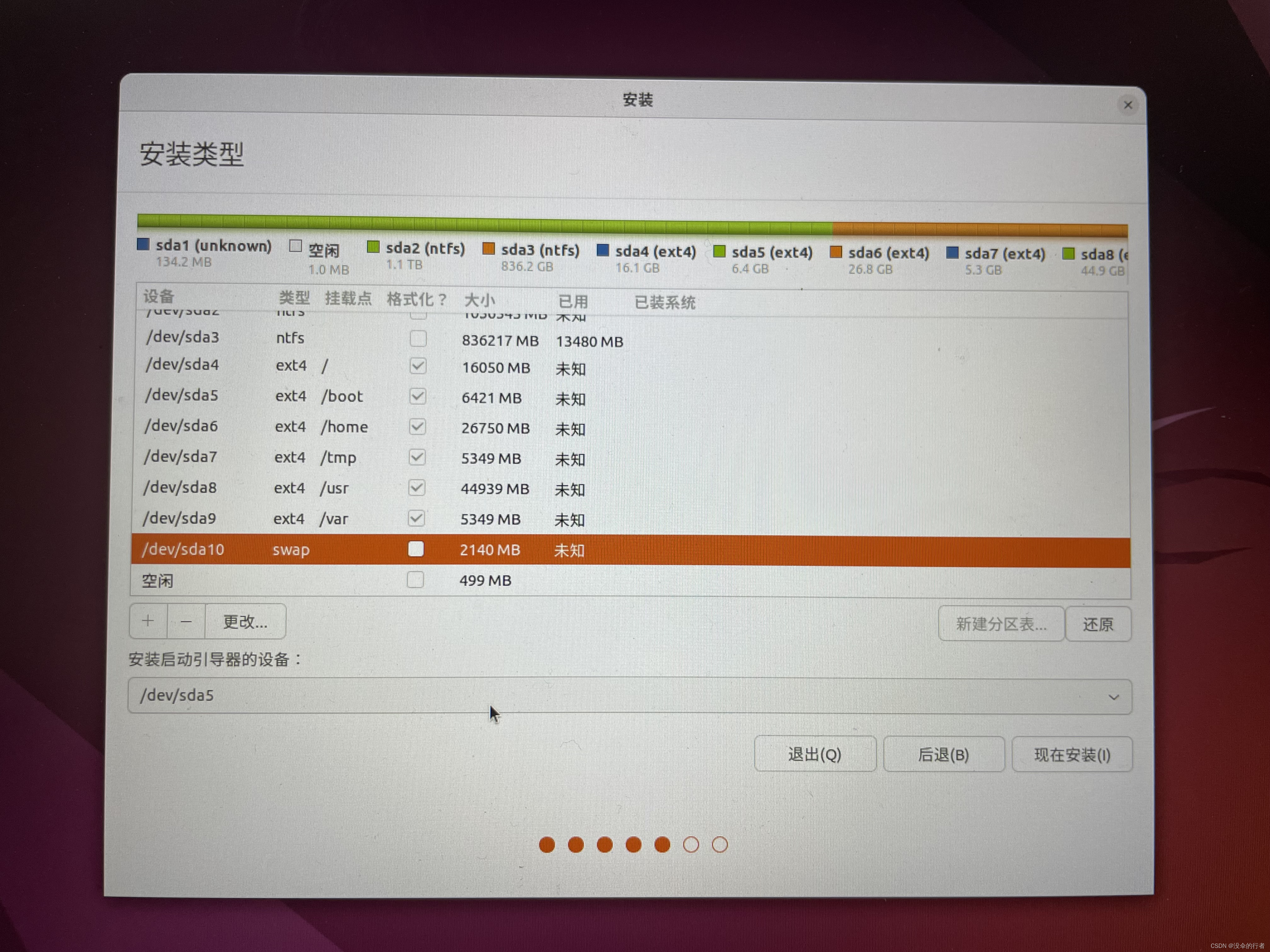
Task: Toggle format checkbox for /dev/sda4
Action: (x=417, y=366)
